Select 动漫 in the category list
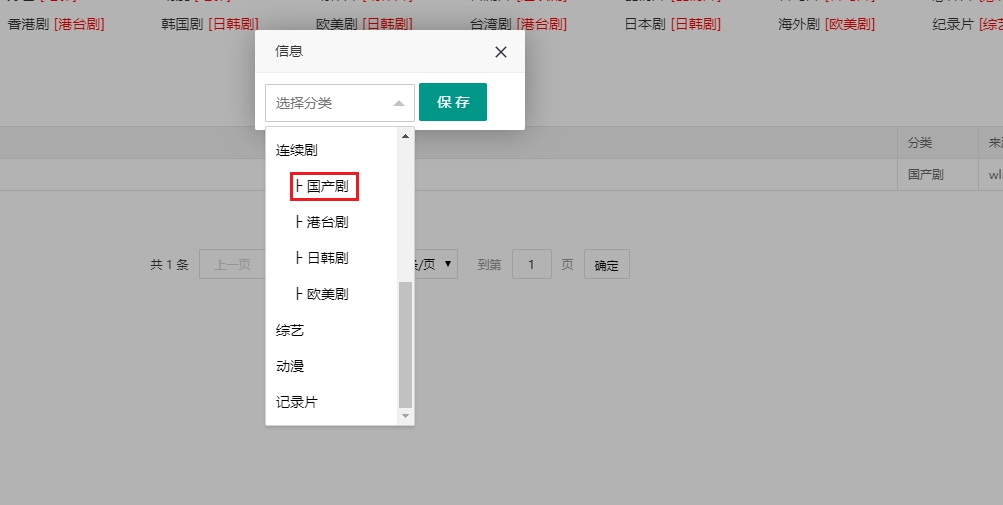1003x505 pixels. coord(290,366)
